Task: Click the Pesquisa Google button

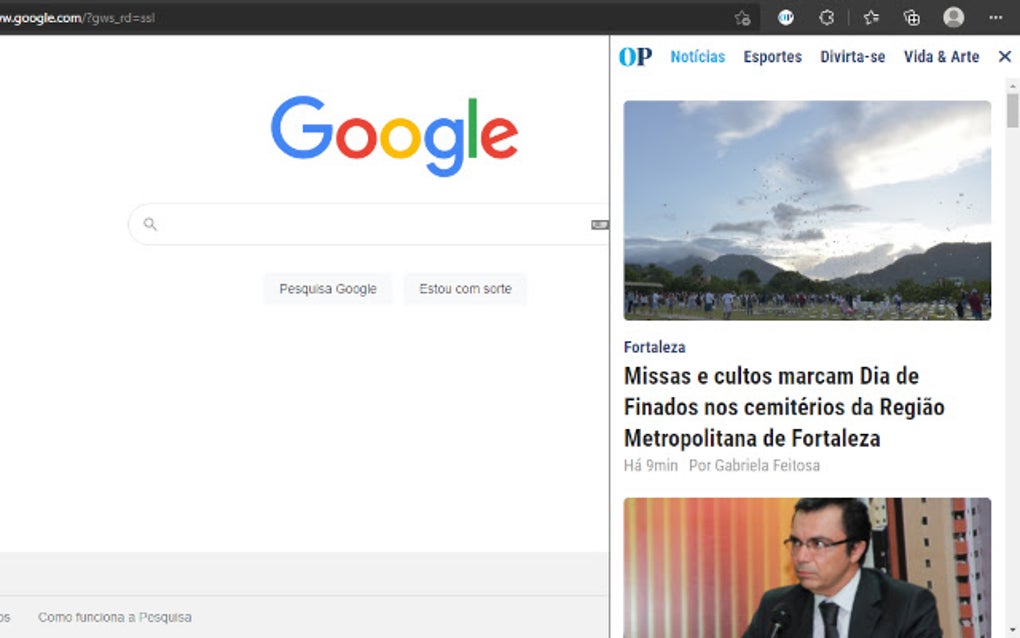Action: click(328, 289)
